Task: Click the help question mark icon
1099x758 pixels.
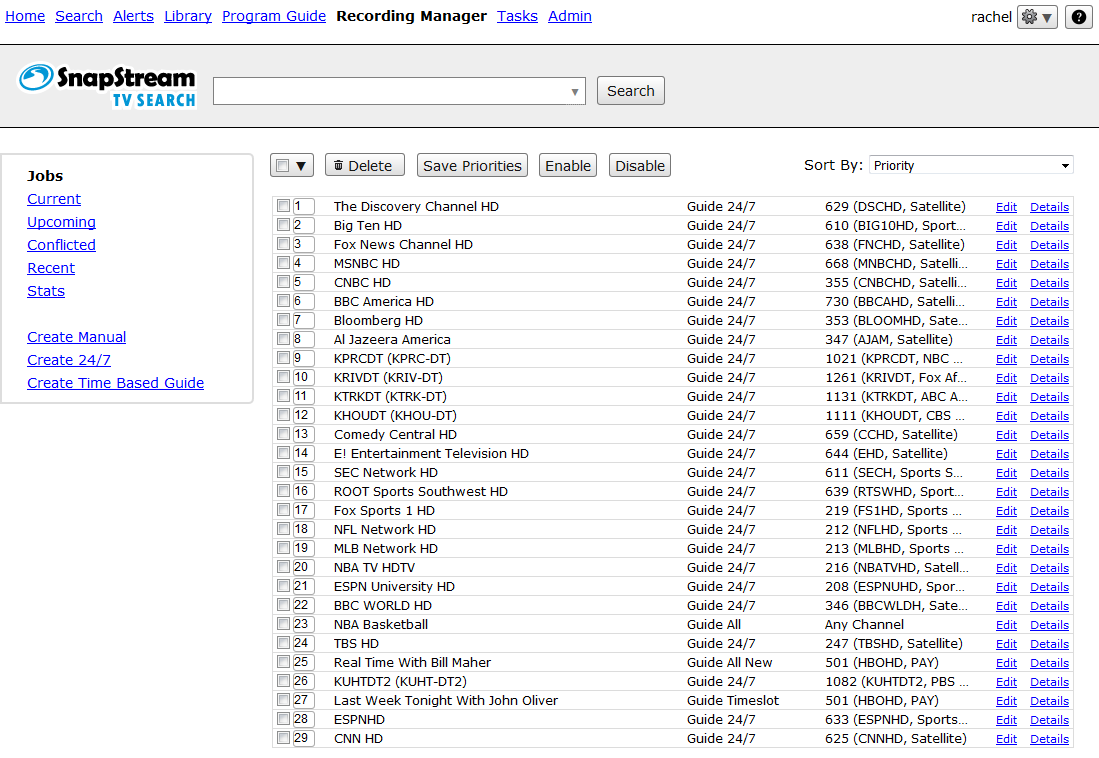Action: pyautogui.click(x=1078, y=17)
